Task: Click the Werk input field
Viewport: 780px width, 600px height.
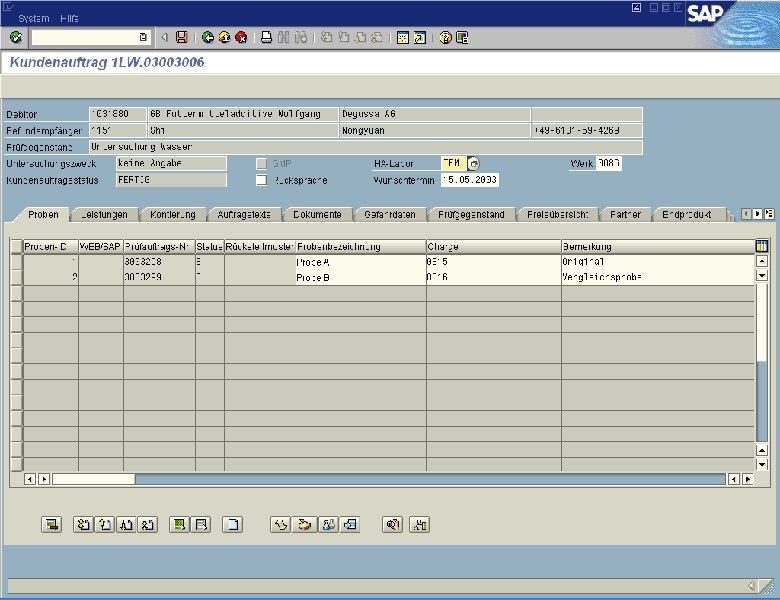Action: pos(608,163)
